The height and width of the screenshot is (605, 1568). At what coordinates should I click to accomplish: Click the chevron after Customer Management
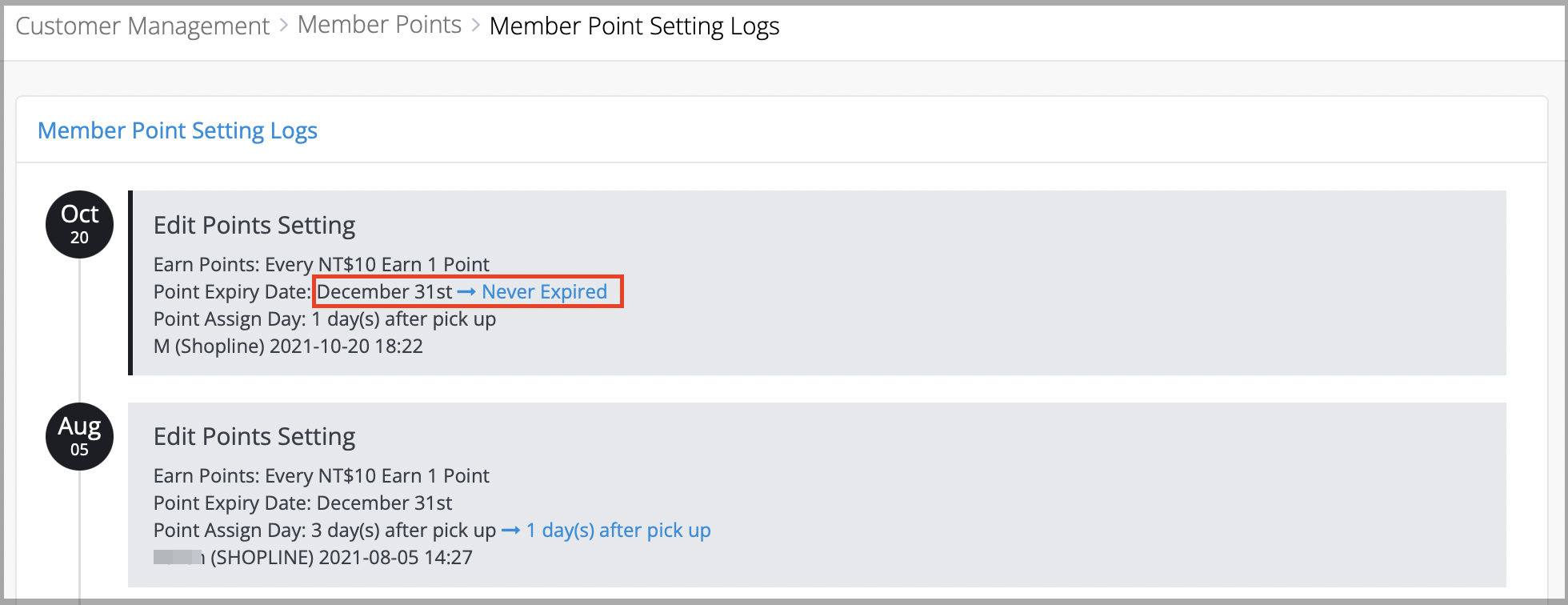[284, 26]
